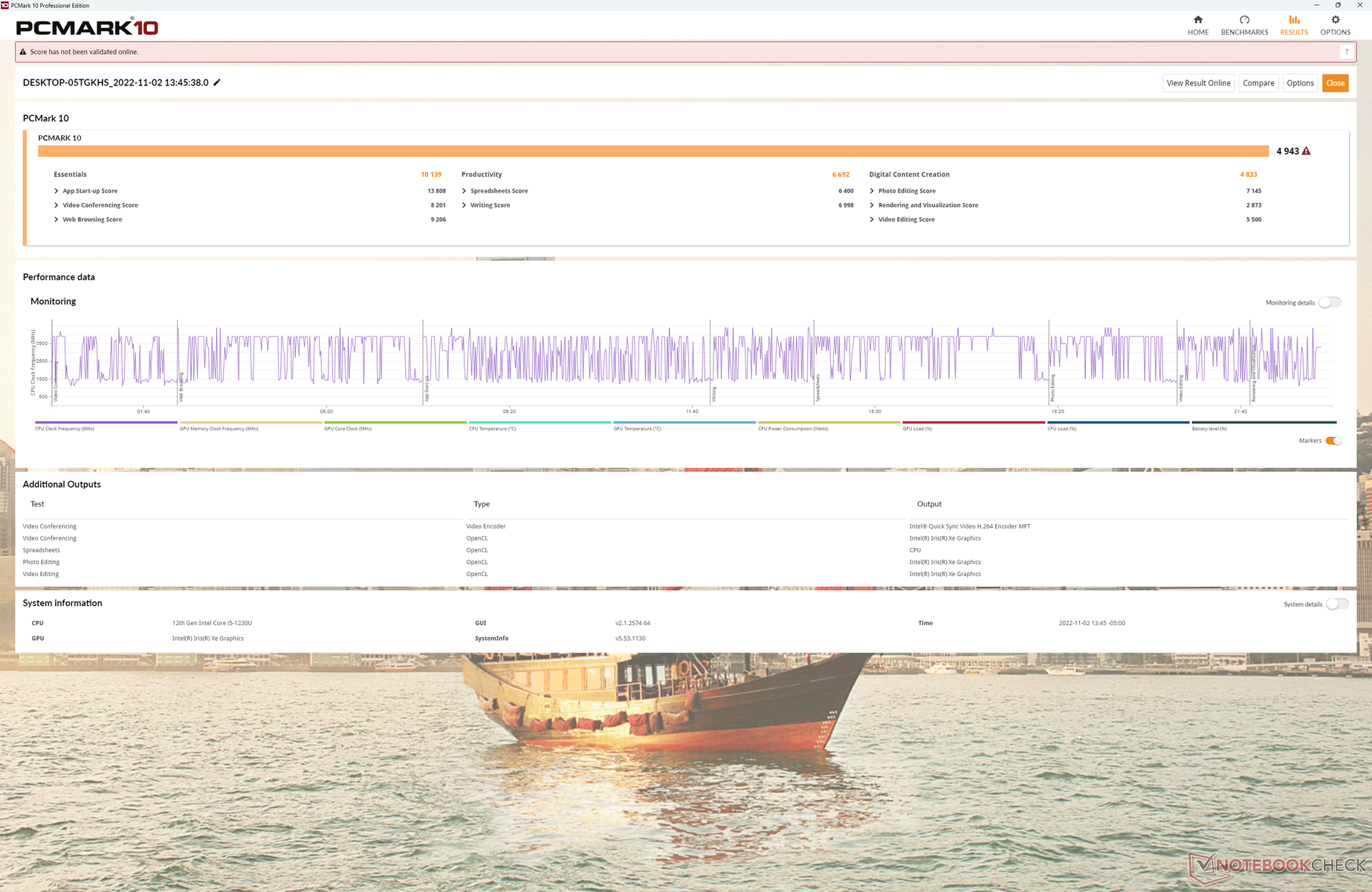Click the SystemInfo version v5.53.1130
Screen dimensions: 1372x892
pyautogui.click(x=630, y=639)
